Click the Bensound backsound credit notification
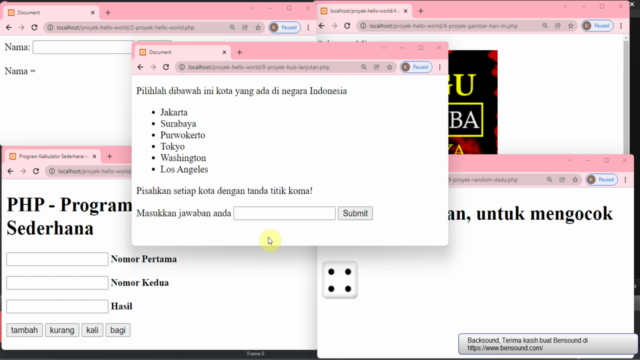 click(x=548, y=344)
